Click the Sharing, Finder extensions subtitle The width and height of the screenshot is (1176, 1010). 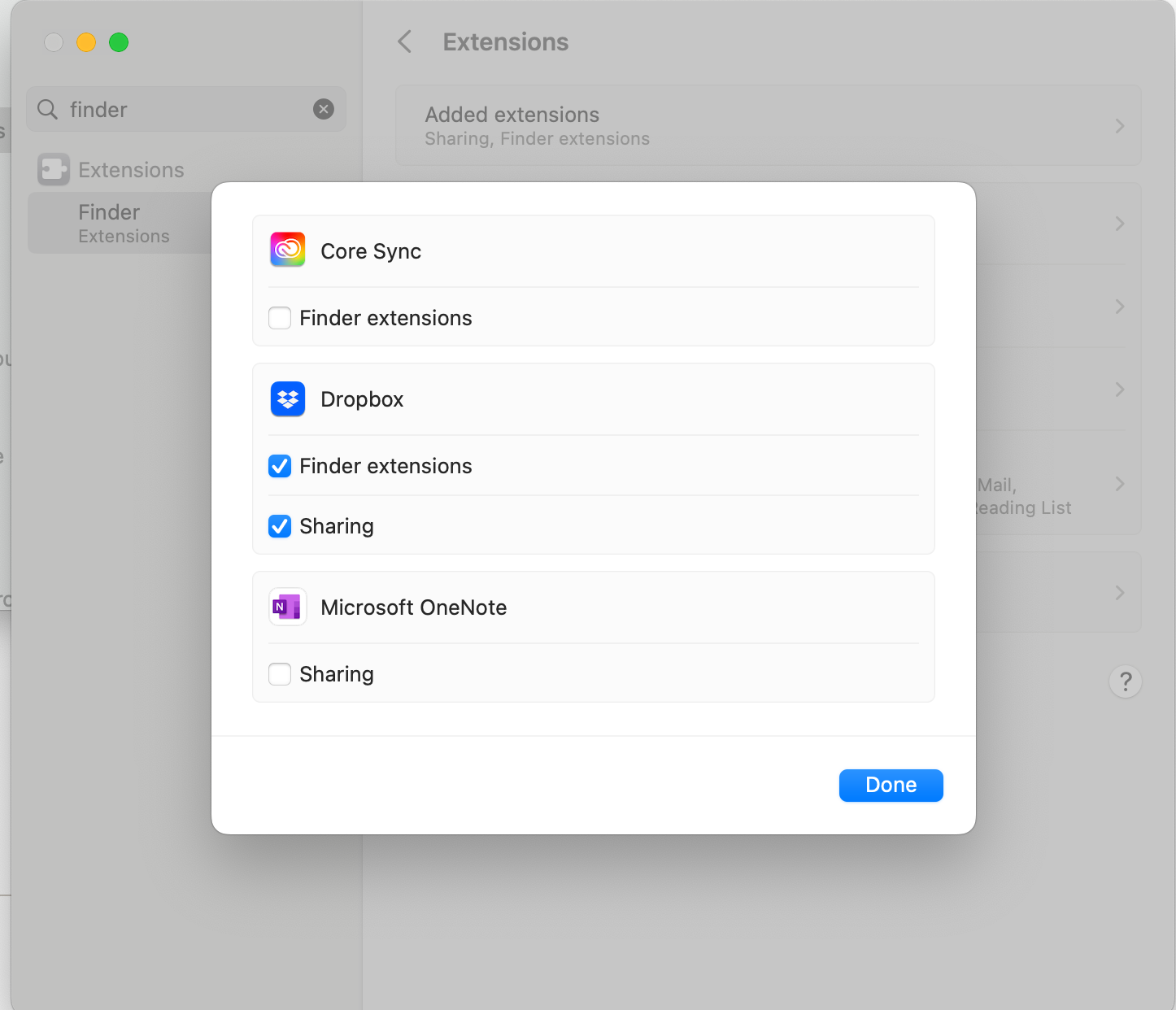(538, 138)
